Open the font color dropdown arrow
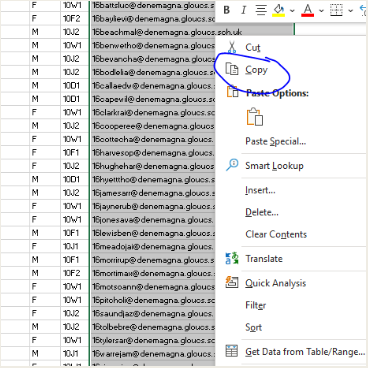The width and height of the screenshot is (368, 368). [x=321, y=11]
